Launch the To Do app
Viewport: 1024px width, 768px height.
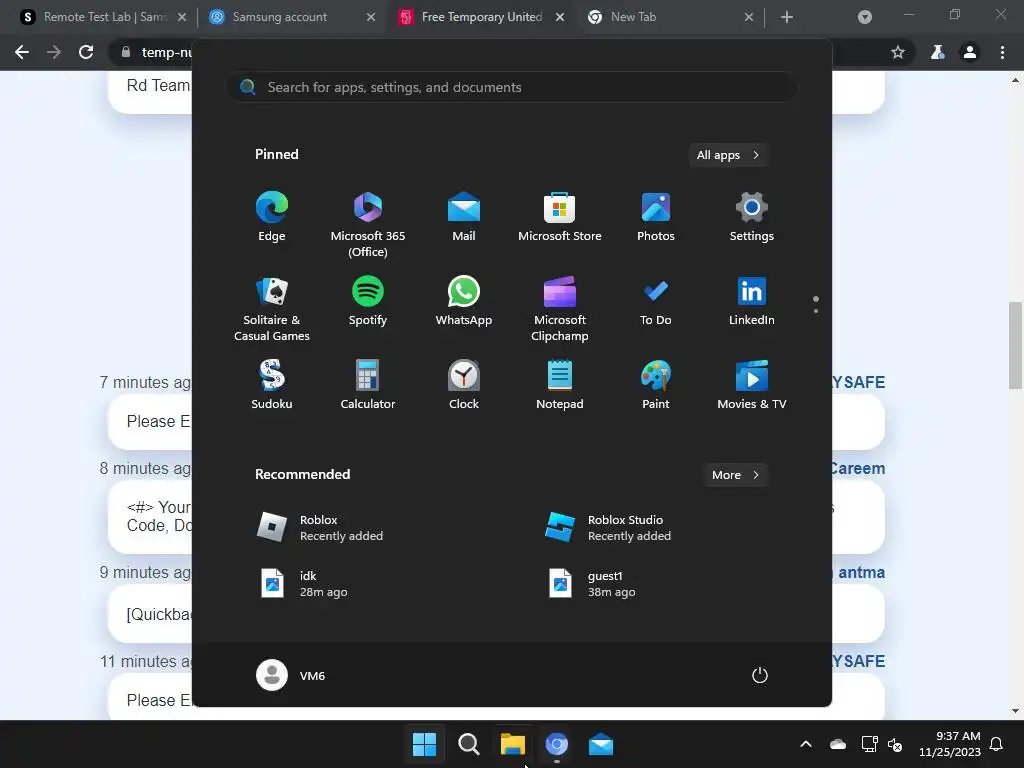[656, 302]
